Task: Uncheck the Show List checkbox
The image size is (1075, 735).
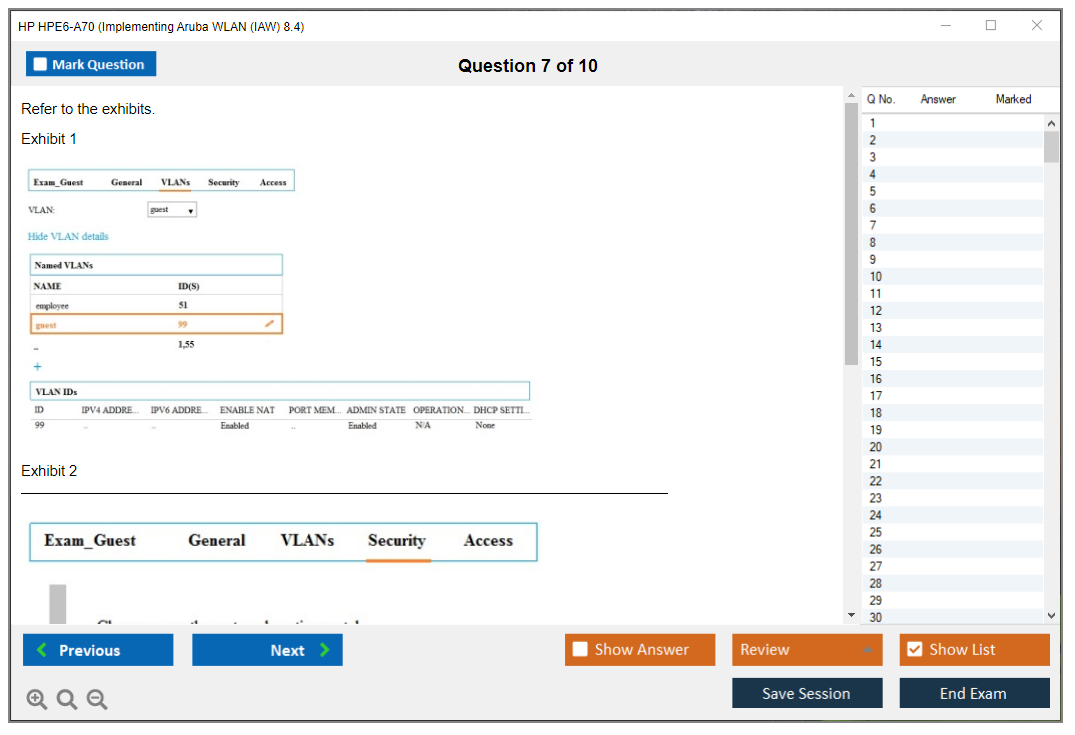Action: tap(914, 650)
